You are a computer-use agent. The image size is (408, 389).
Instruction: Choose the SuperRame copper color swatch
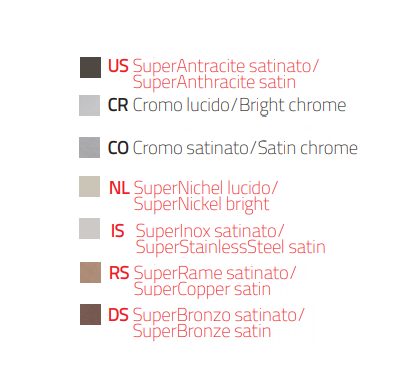click(90, 272)
